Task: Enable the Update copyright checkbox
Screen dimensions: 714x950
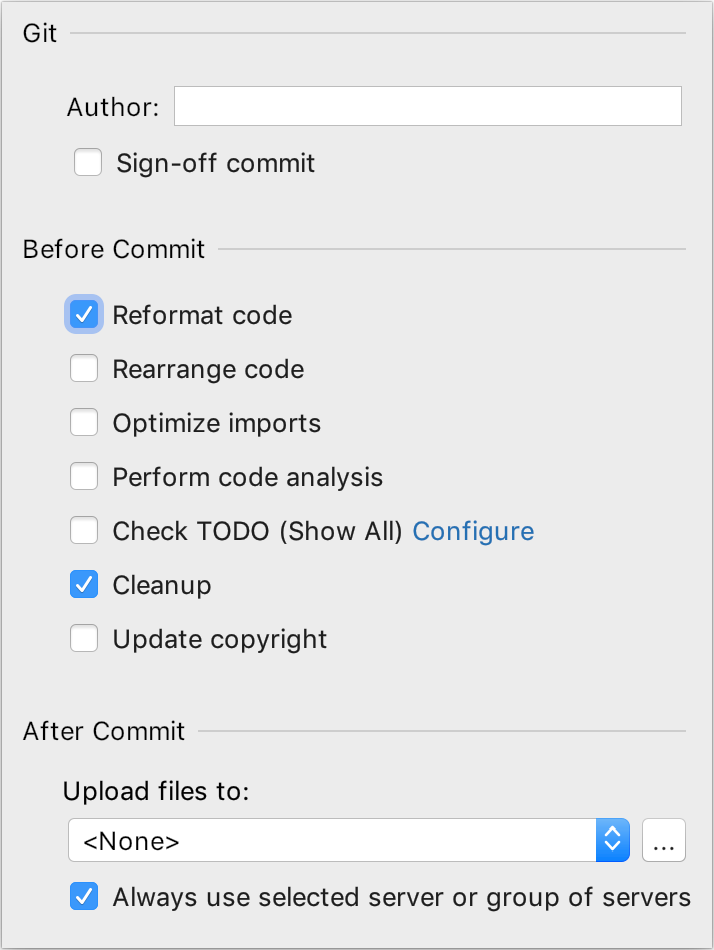Action: coord(84,638)
